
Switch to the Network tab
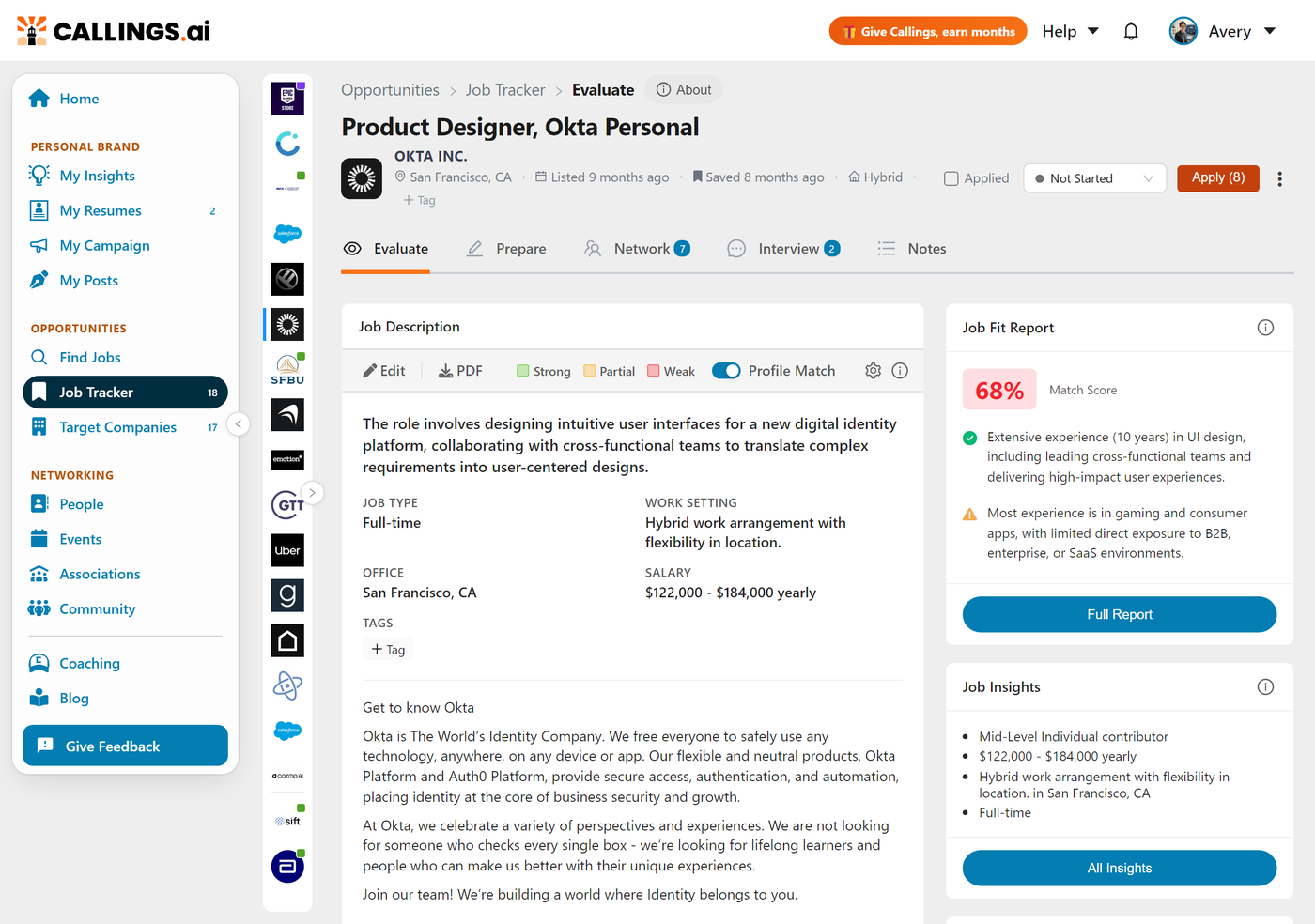click(637, 249)
